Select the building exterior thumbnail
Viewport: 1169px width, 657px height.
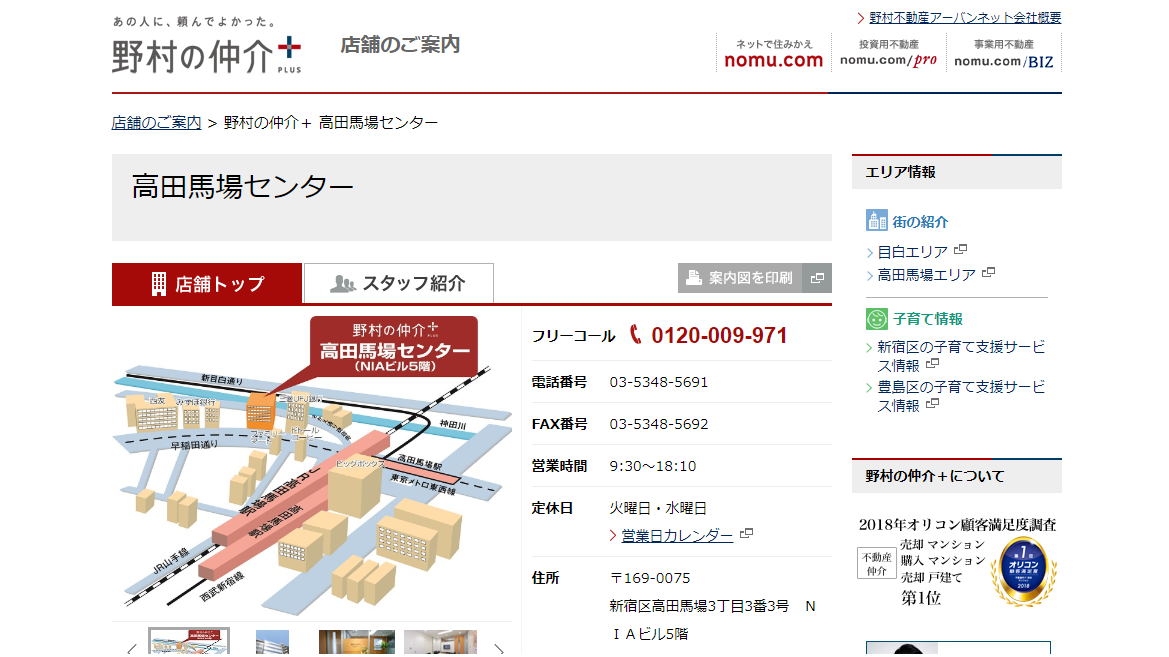tap(272, 643)
